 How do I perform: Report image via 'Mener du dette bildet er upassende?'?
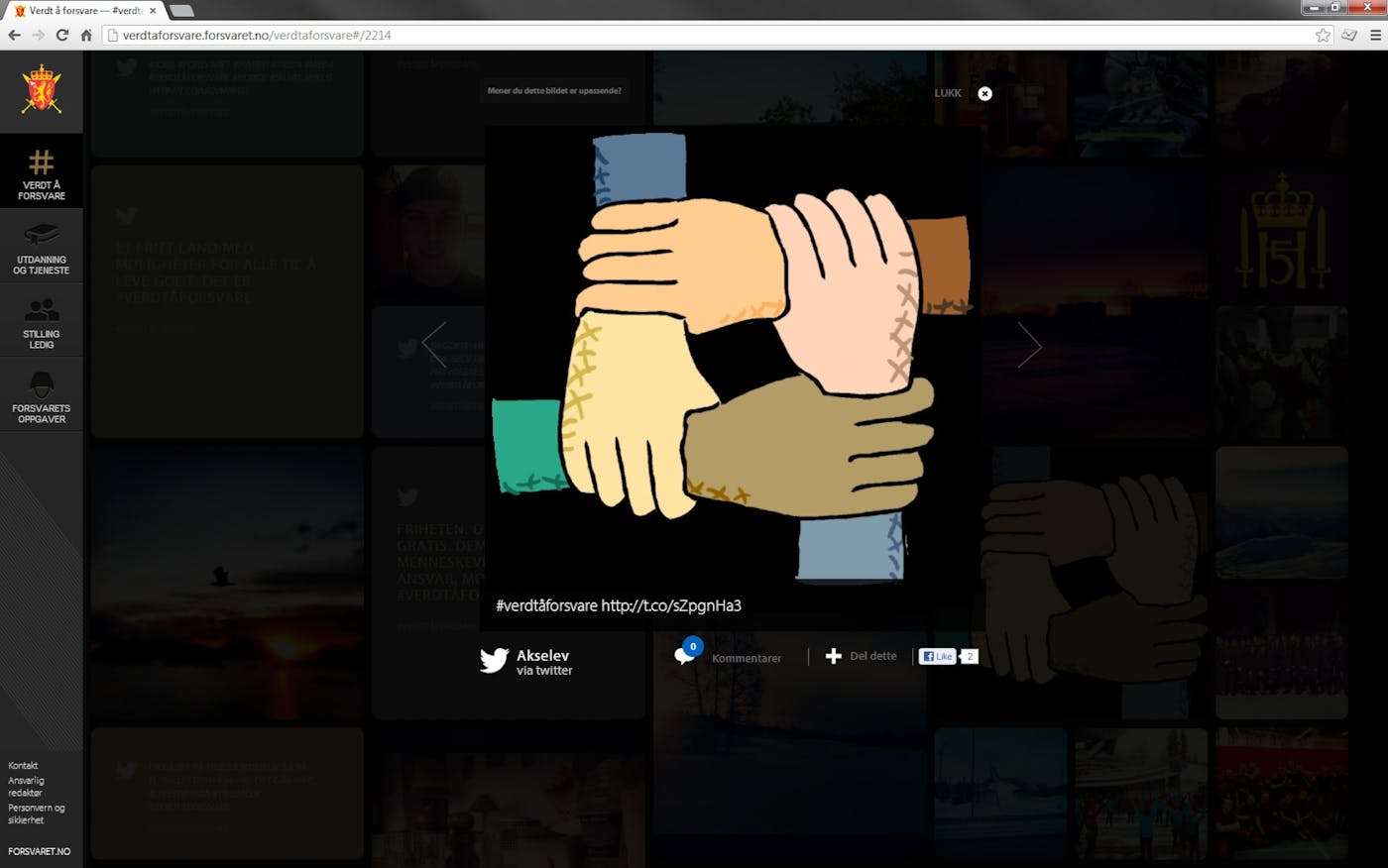(554, 91)
